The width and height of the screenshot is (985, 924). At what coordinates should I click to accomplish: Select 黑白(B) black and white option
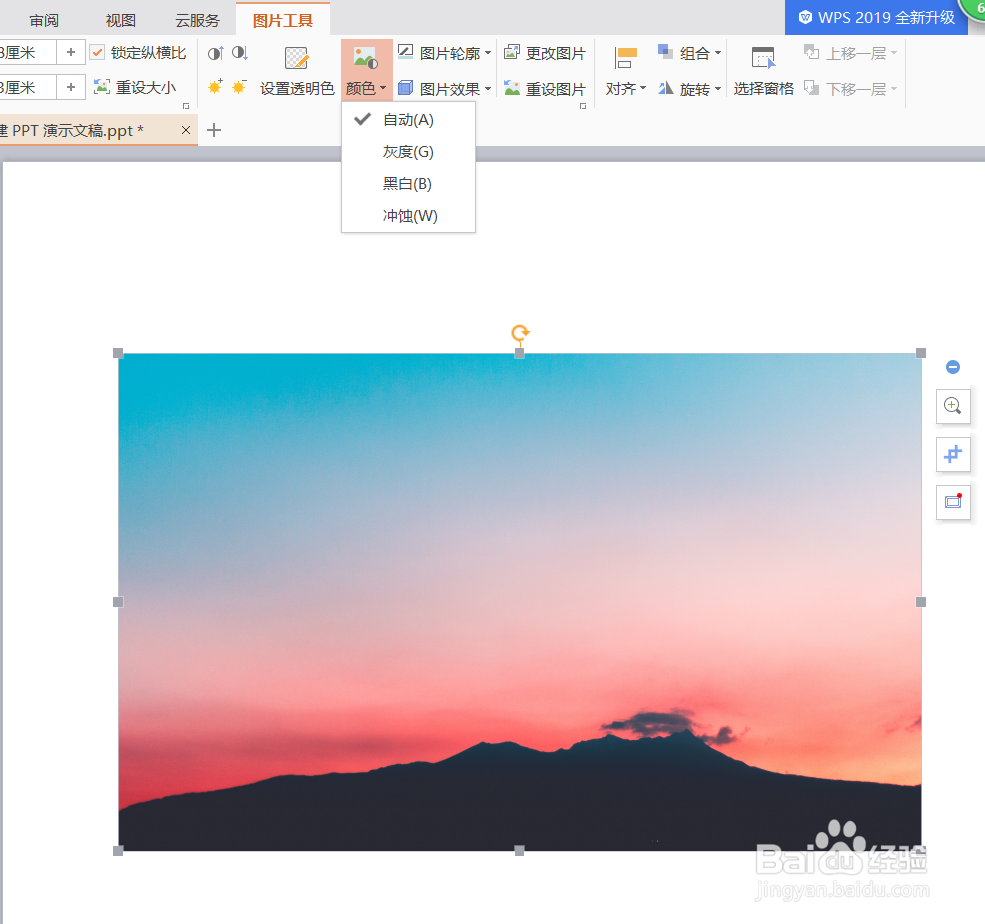pos(408,184)
